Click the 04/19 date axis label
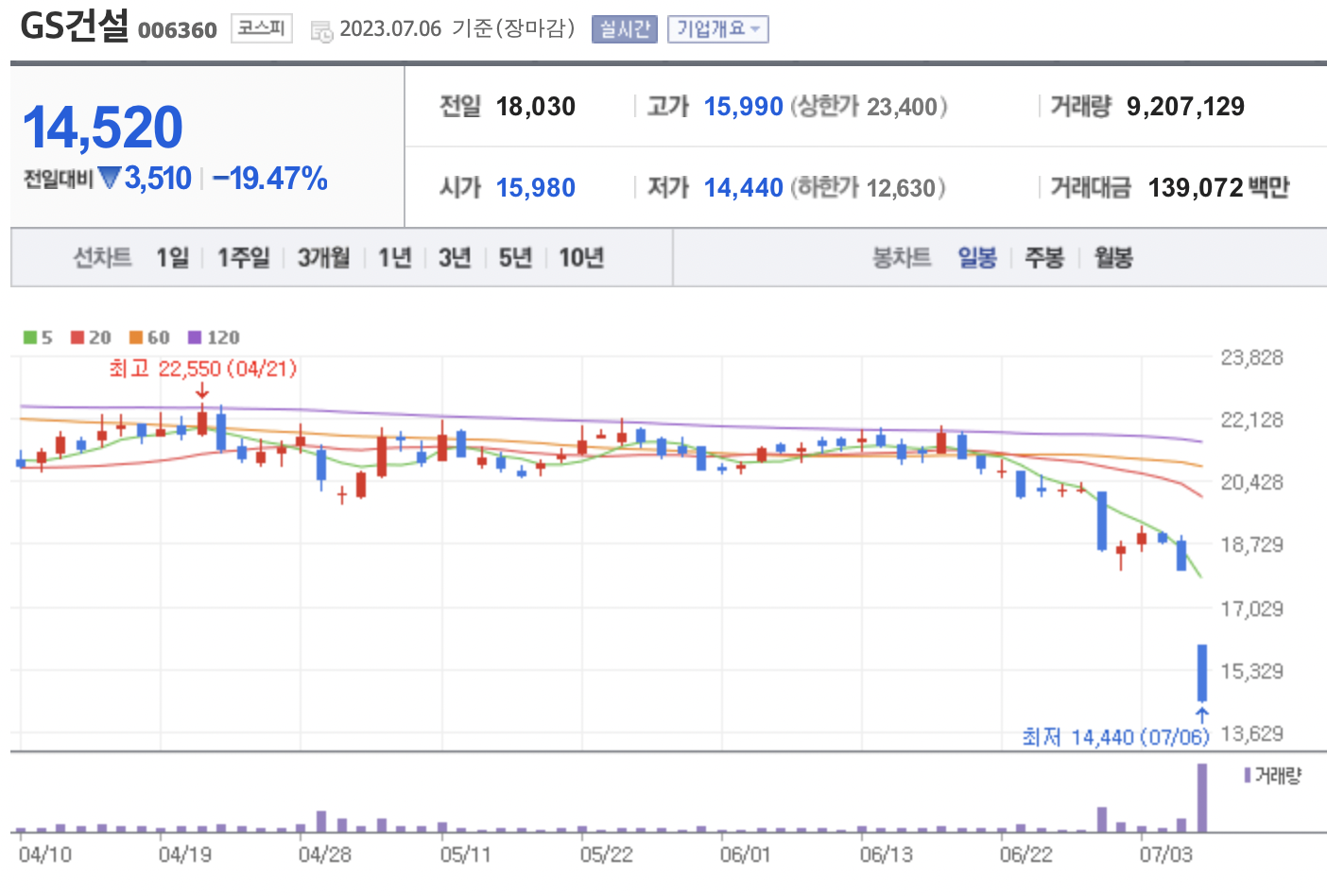1327x896 pixels. click(x=184, y=855)
